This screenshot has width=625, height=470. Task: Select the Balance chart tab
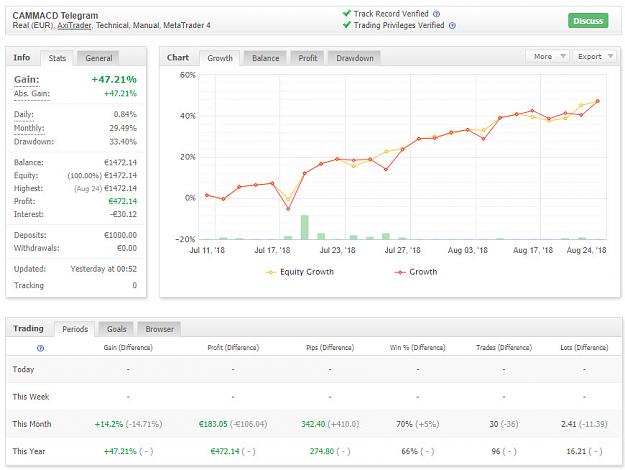[265, 58]
